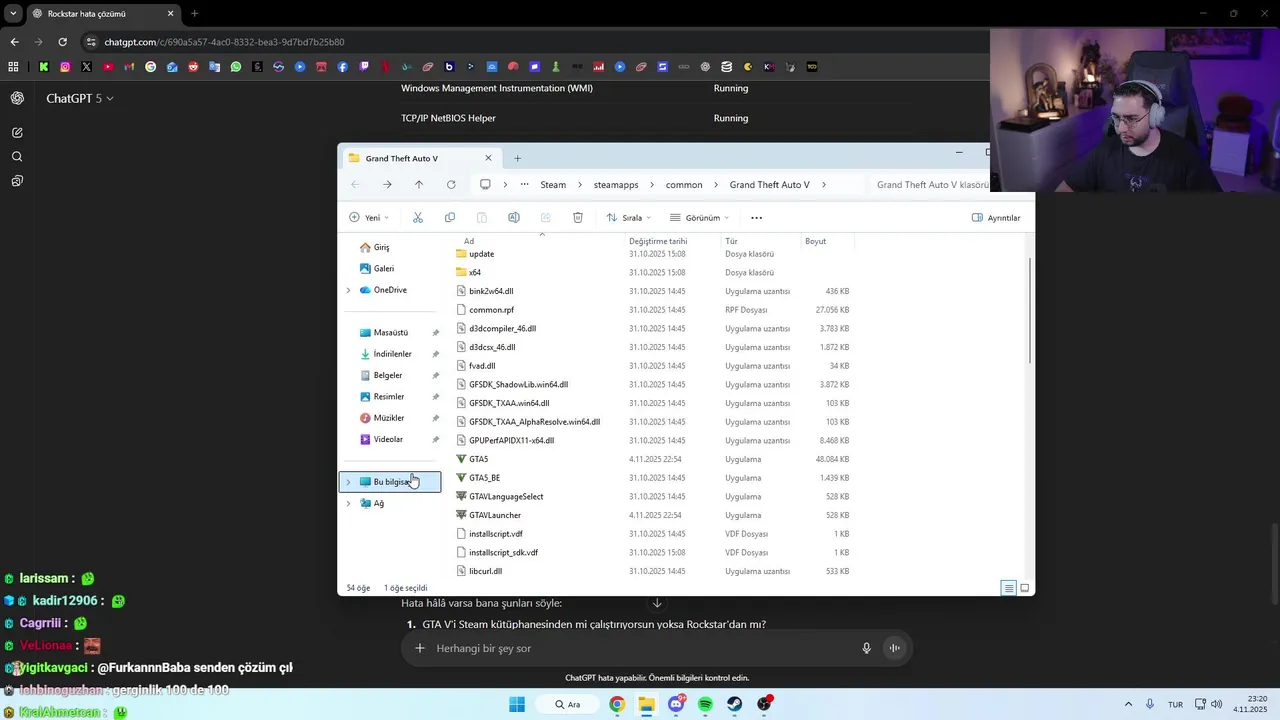Click the Delete trash icon in Explorer toolbar
Image resolution: width=1280 pixels, height=720 pixels.
tap(578, 217)
